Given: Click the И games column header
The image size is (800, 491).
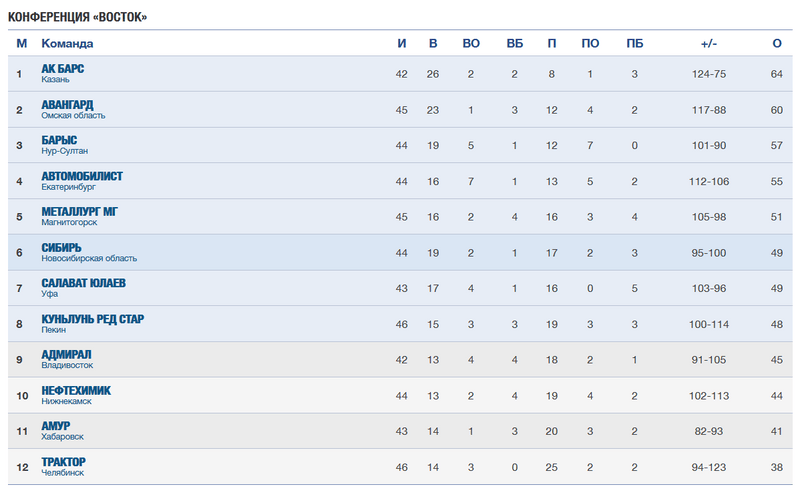Looking at the screenshot, I should pos(401,43).
